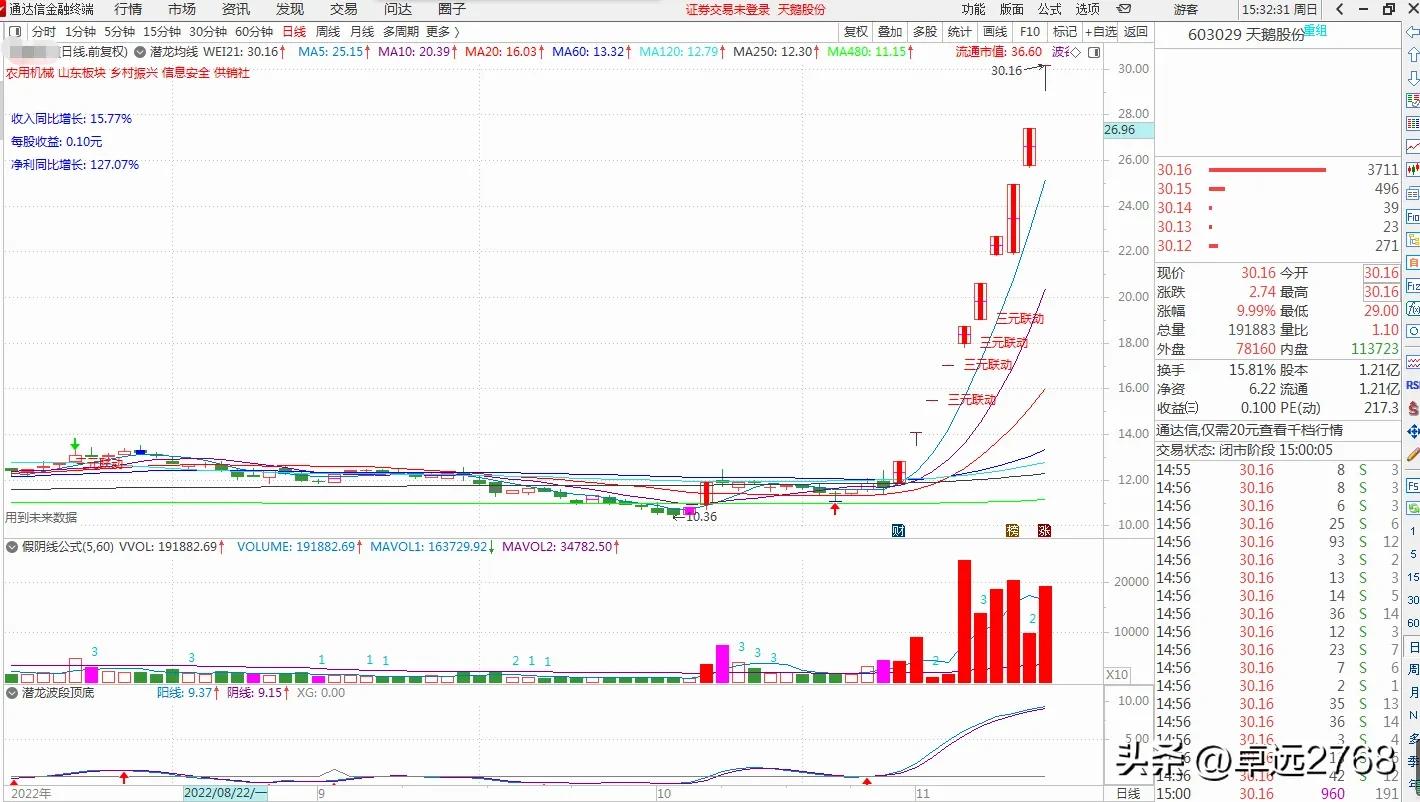Click the 复权 toolbar button
This screenshot has width=1420, height=802.
(x=856, y=32)
